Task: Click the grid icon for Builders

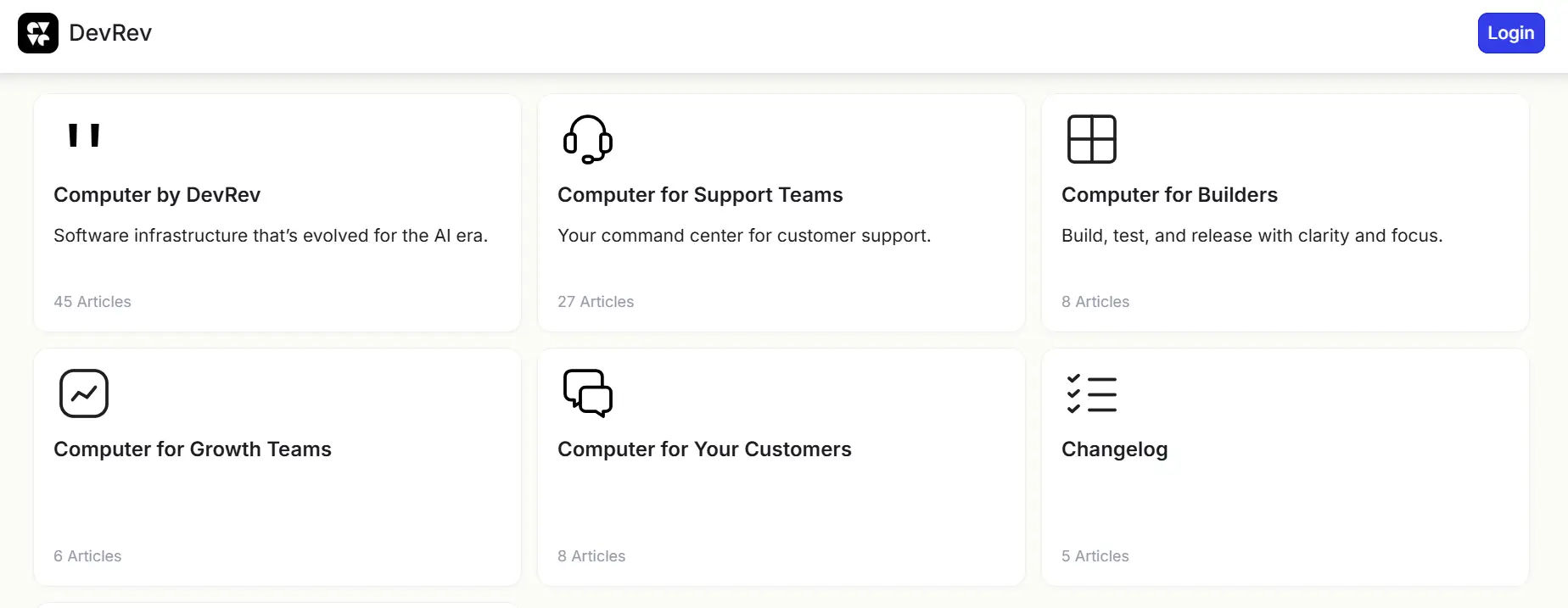Action: point(1091,139)
